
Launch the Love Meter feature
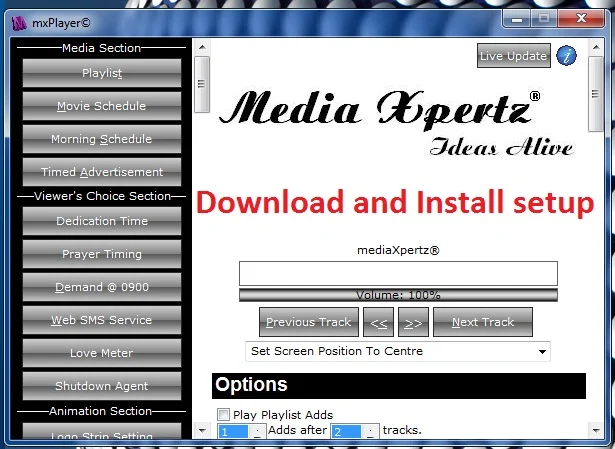click(102, 353)
